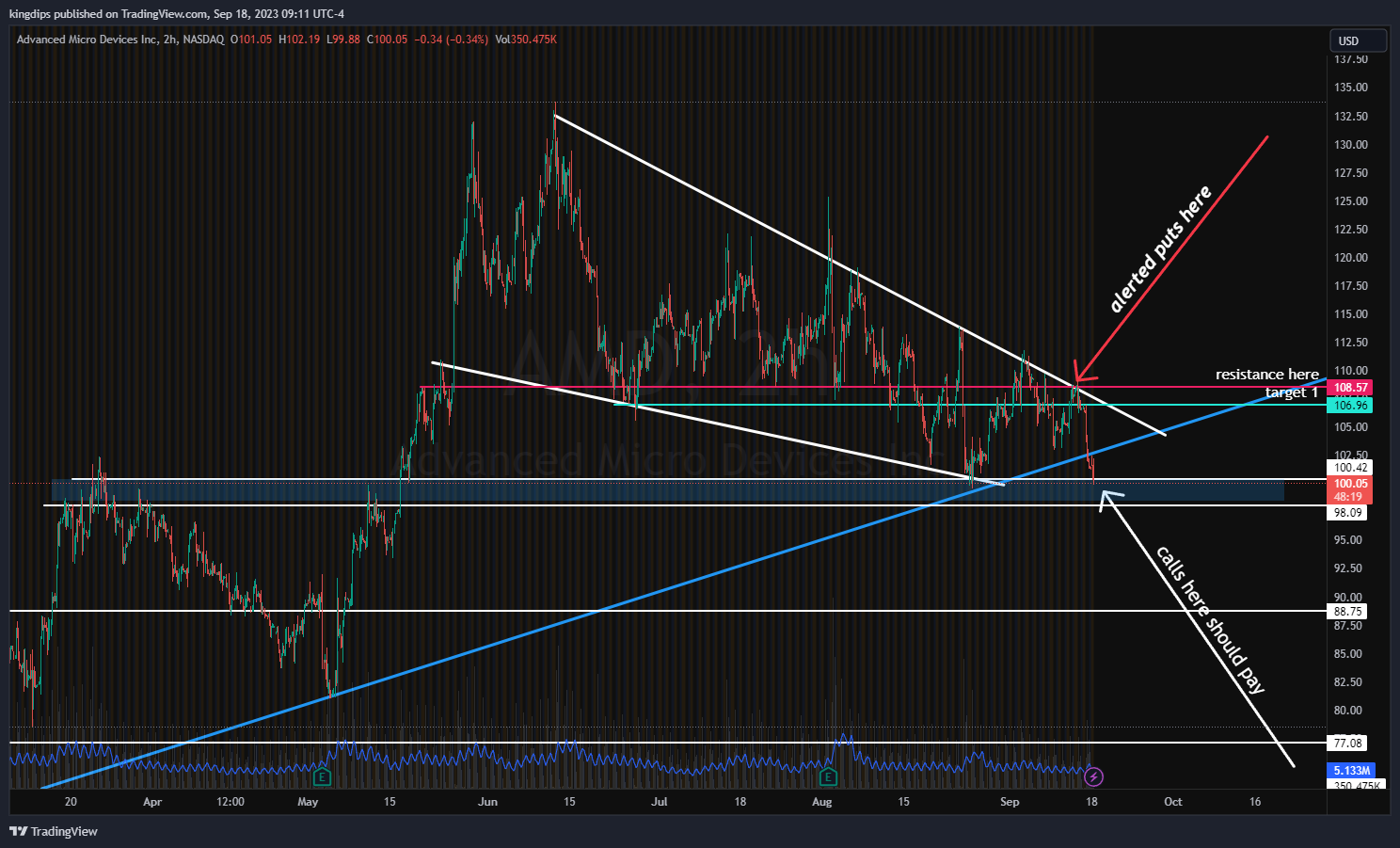Click the high value H102.19
The height and width of the screenshot is (848, 1400).
(x=299, y=40)
